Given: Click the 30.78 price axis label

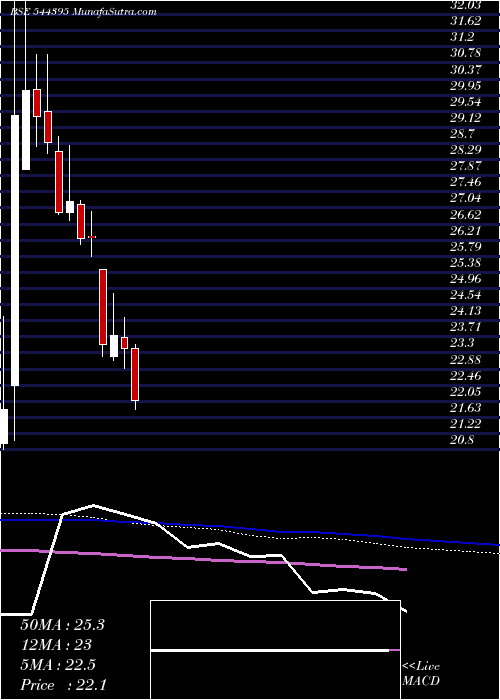Looking at the screenshot, I should pyautogui.click(x=465, y=53).
